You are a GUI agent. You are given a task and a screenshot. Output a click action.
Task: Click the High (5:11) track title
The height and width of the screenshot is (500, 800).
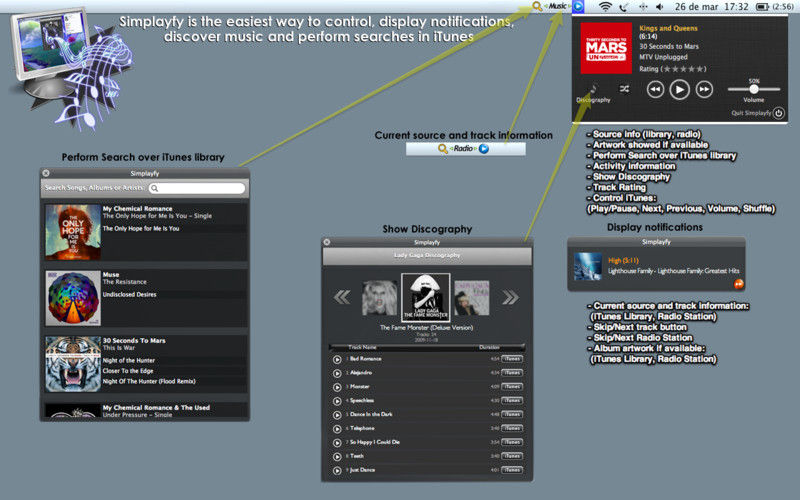pos(623,260)
